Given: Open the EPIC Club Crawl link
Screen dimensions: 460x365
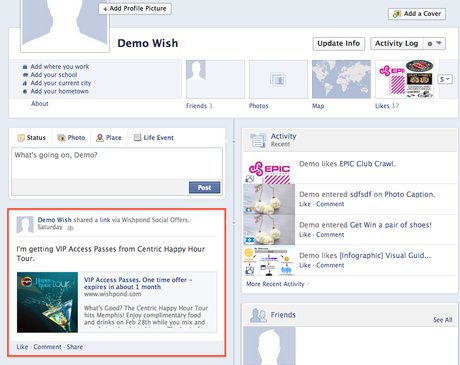Looking at the screenshot, I should pos(367,164).
